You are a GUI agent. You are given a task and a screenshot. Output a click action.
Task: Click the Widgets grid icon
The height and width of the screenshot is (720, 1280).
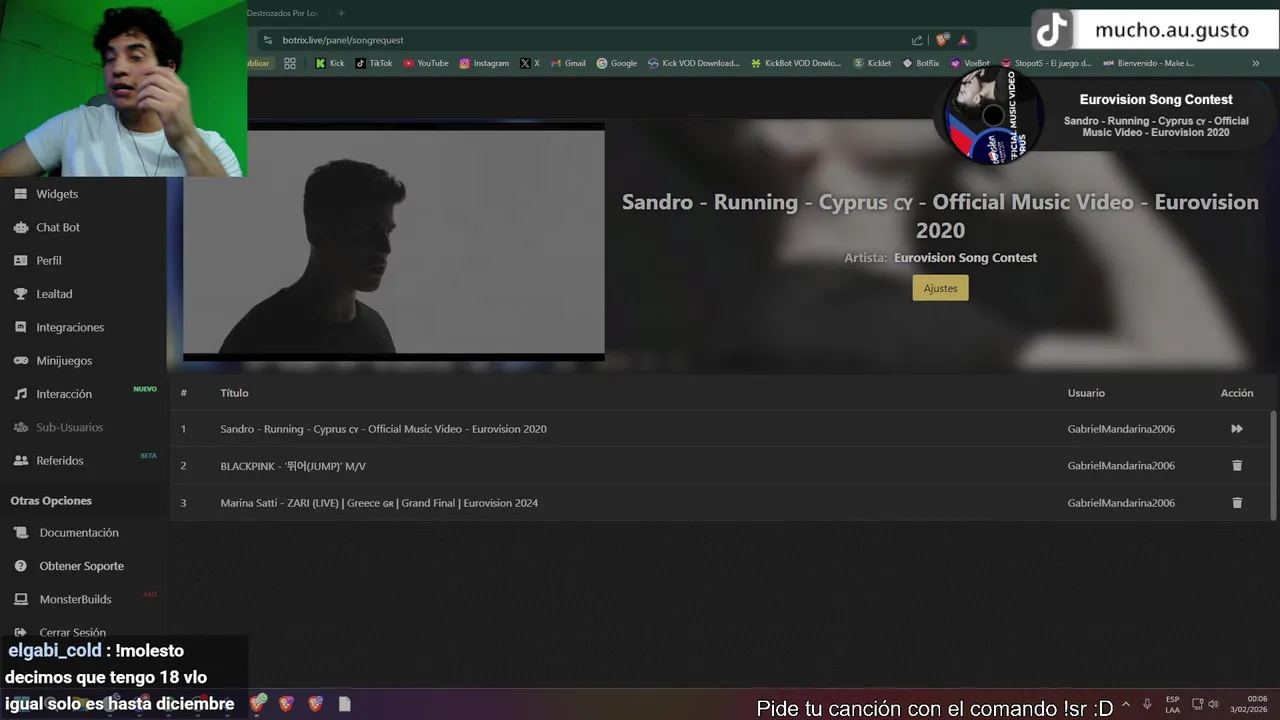[20, 194]
